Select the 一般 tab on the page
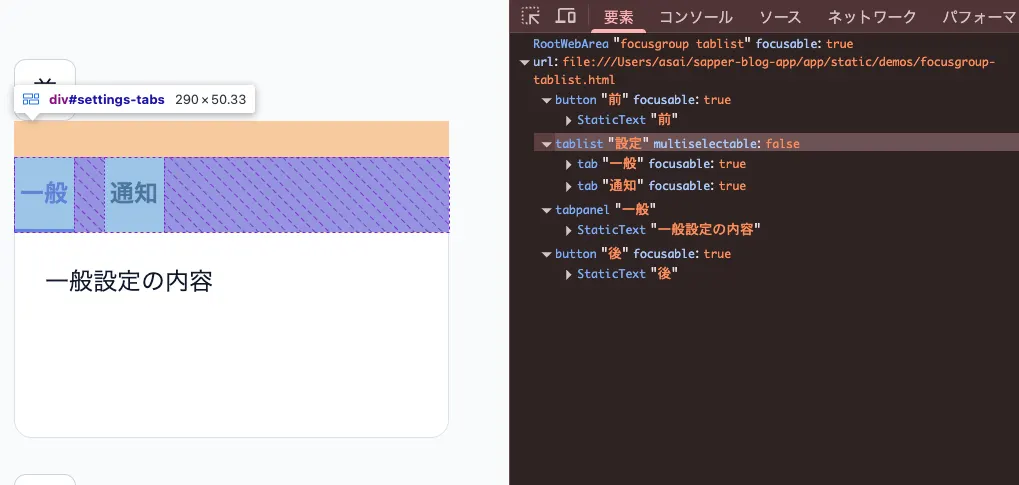 point(44,194)
